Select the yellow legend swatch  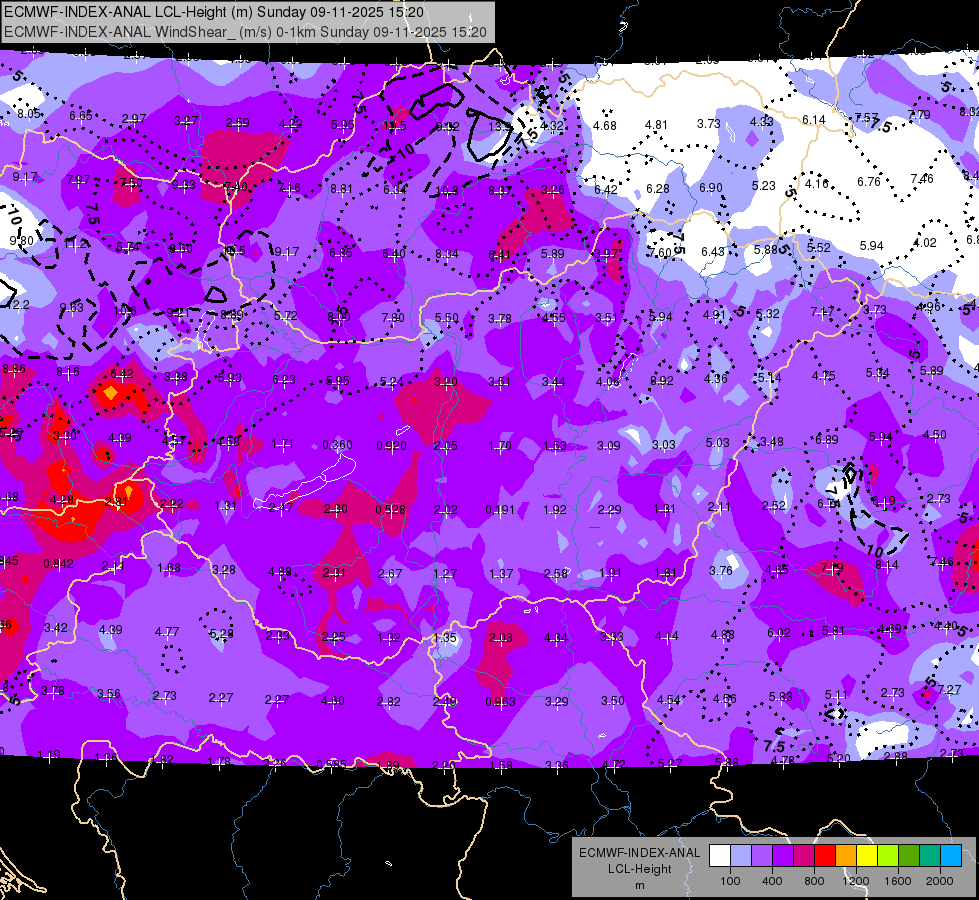tap(867, 856)
